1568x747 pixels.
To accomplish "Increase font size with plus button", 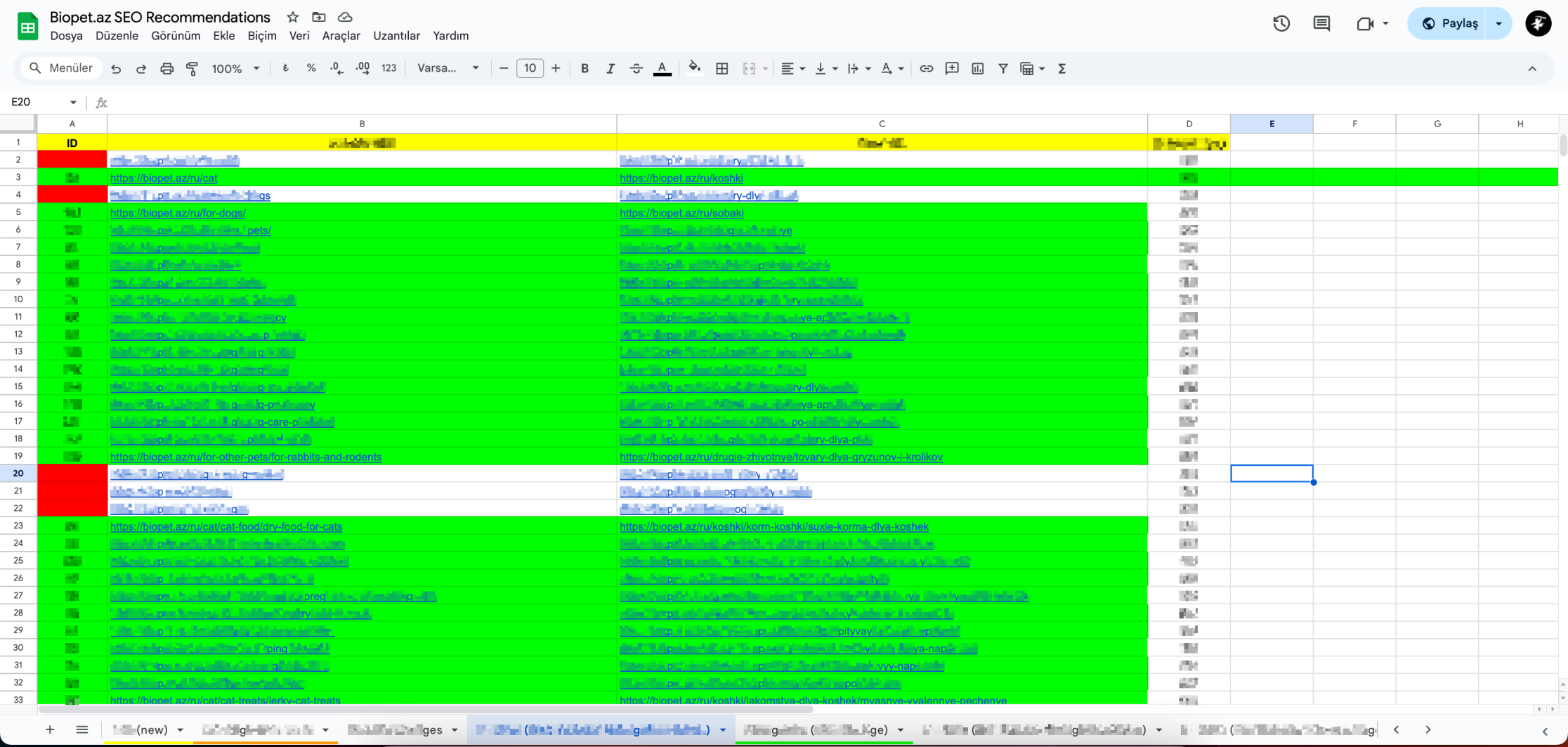I will [556, 69].
